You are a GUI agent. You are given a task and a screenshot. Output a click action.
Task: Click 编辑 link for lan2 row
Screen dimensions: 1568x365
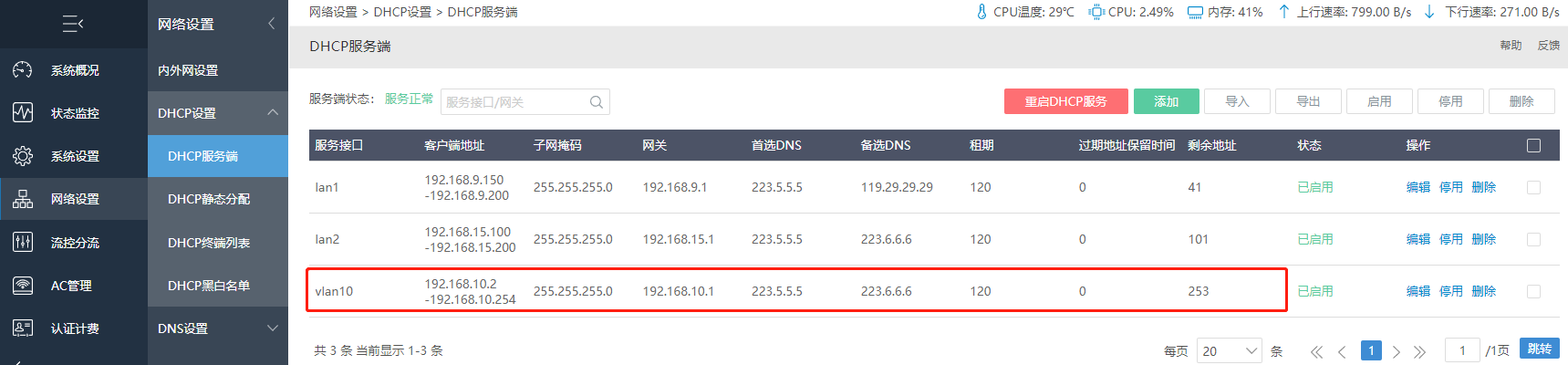click(1417, 239)
